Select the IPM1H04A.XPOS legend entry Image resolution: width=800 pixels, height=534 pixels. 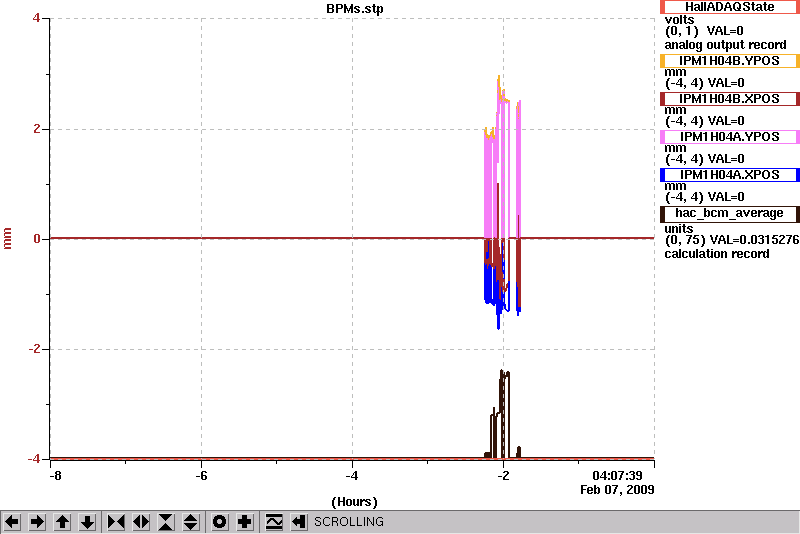point(730,174)
